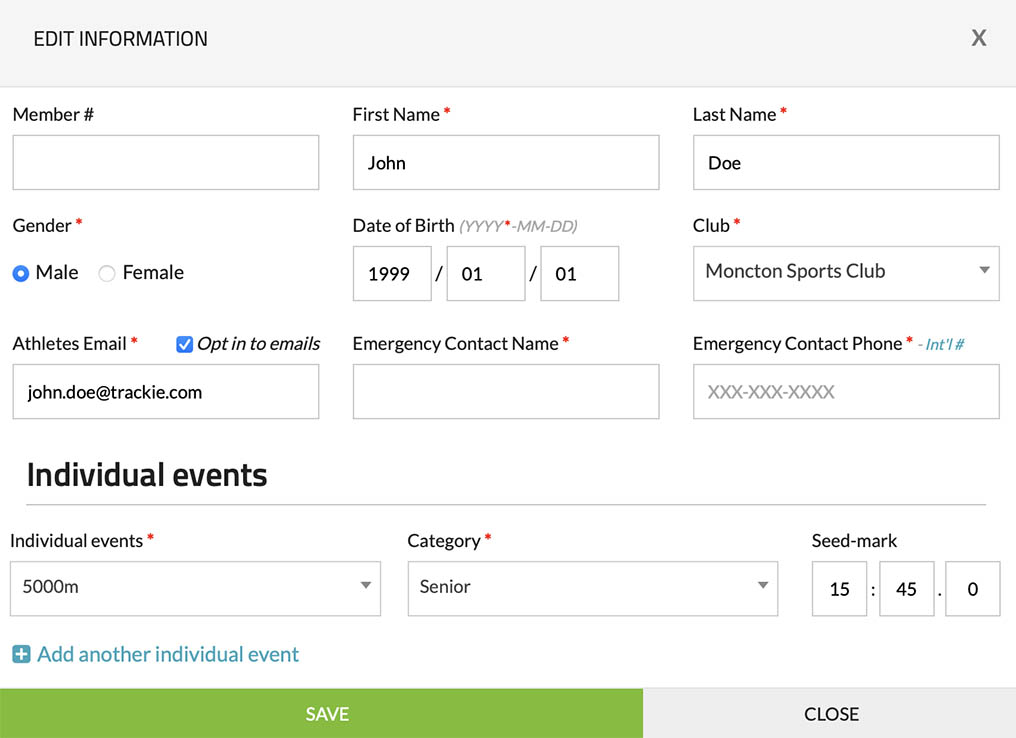Click the plus icon beside Add another individual event

tap(21, 655)
